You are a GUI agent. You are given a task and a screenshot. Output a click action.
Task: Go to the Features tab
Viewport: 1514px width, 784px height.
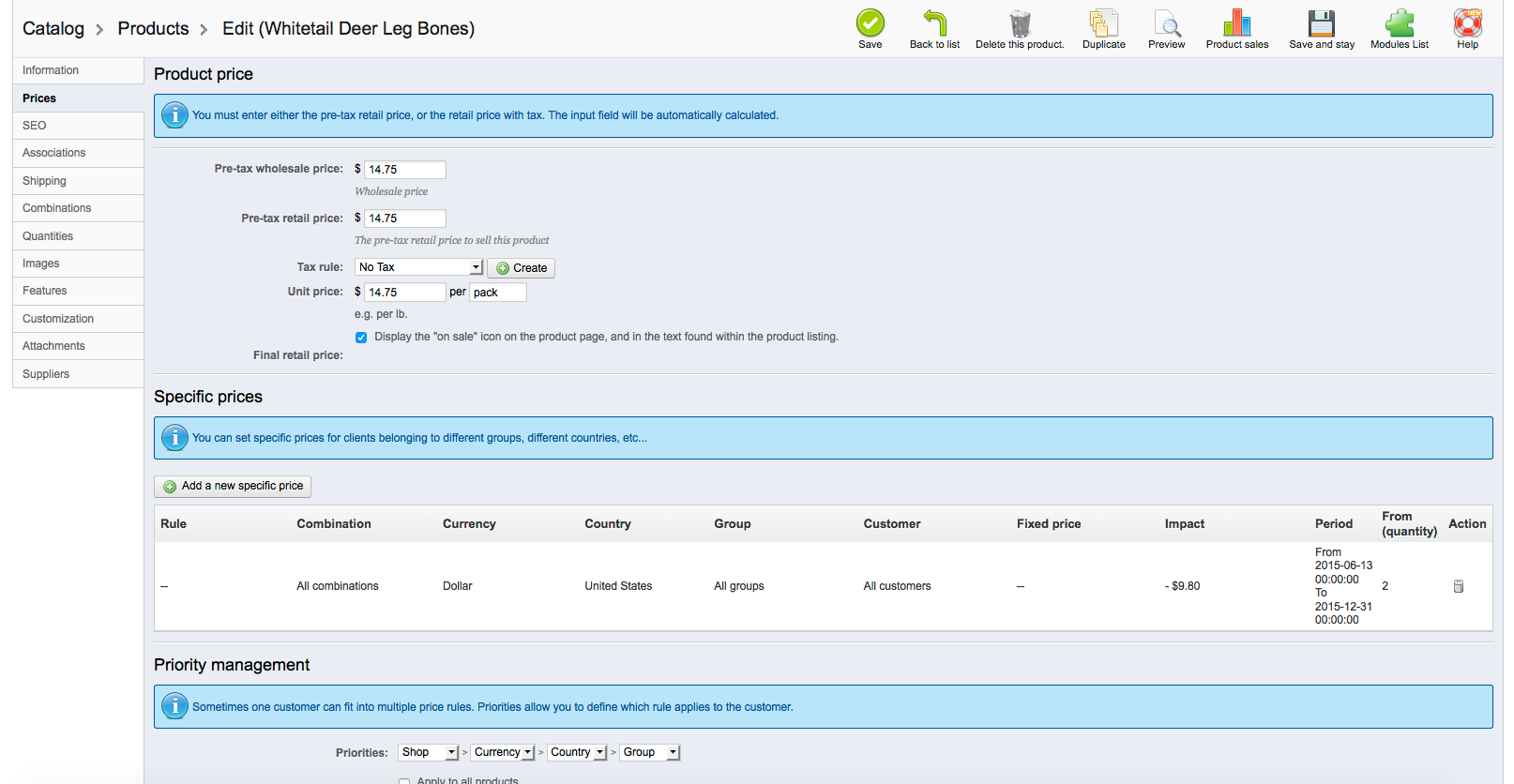click(78, 291)
